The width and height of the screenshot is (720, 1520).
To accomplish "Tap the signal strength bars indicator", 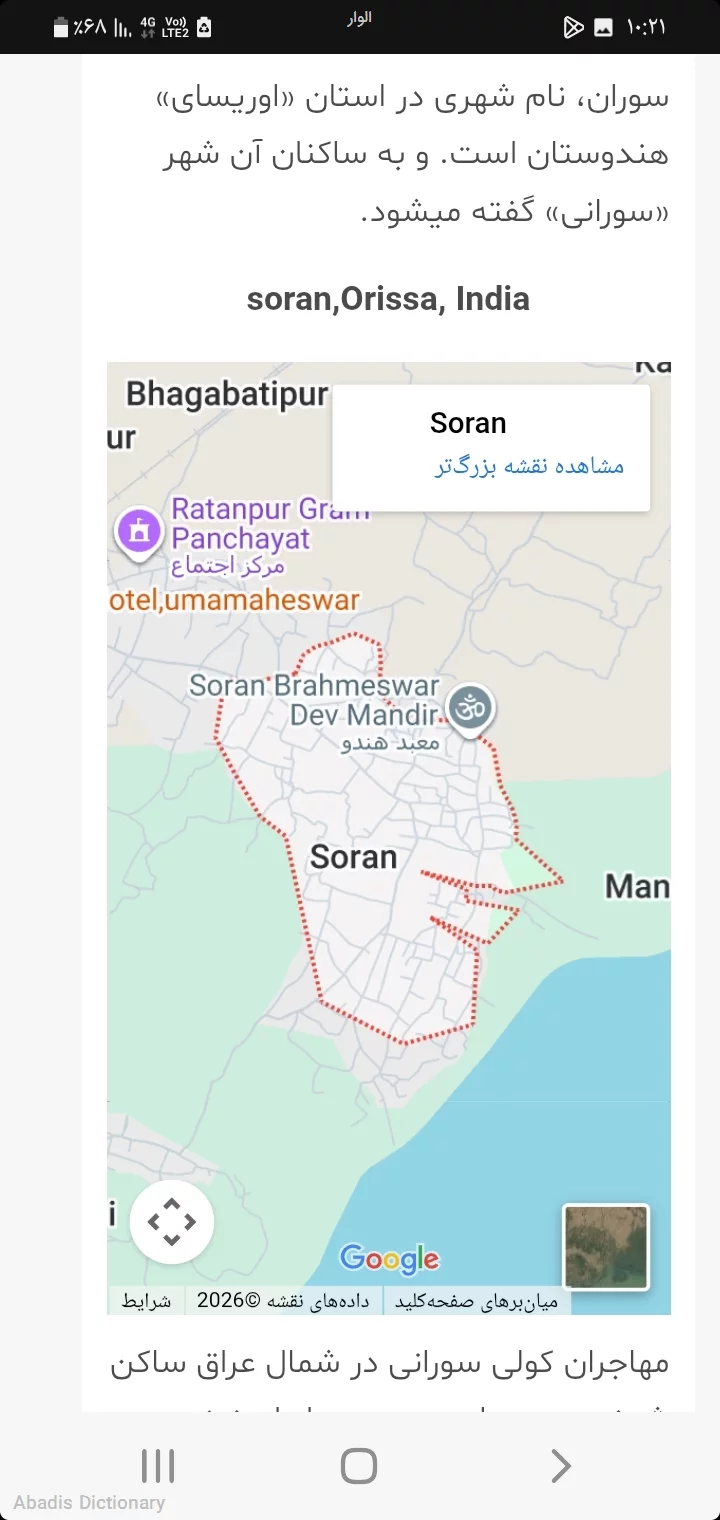I will (x=124, y=27).
